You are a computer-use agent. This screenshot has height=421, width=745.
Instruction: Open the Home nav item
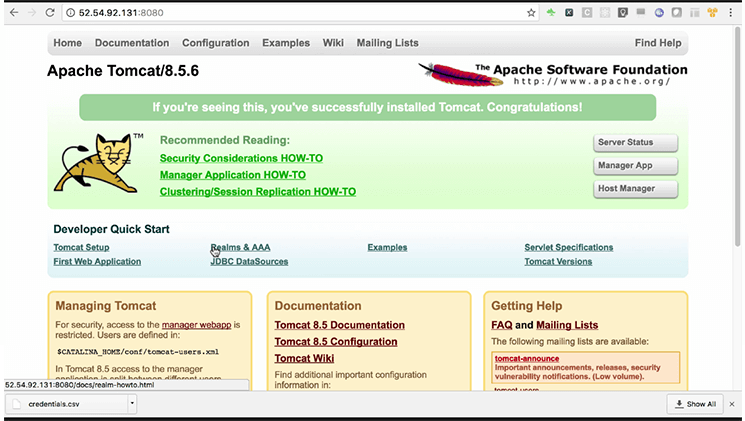click(x=67, y=43)
